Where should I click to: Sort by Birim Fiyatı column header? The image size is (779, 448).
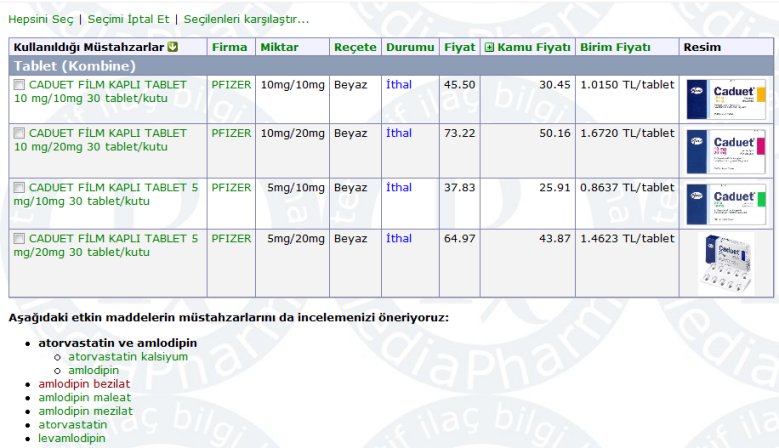pos(615,47)
